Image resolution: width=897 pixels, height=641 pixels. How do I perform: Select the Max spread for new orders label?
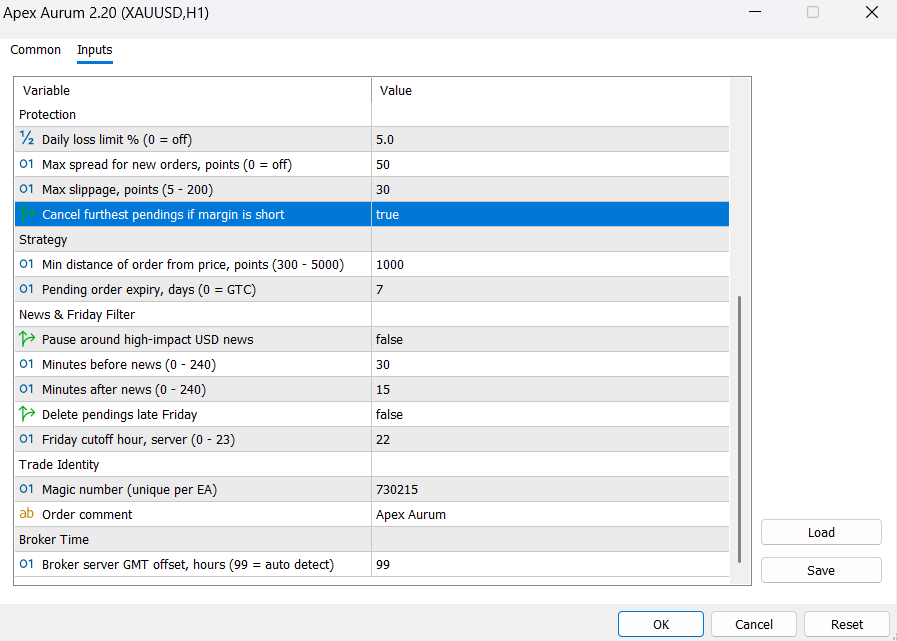(x=167, y=165)
